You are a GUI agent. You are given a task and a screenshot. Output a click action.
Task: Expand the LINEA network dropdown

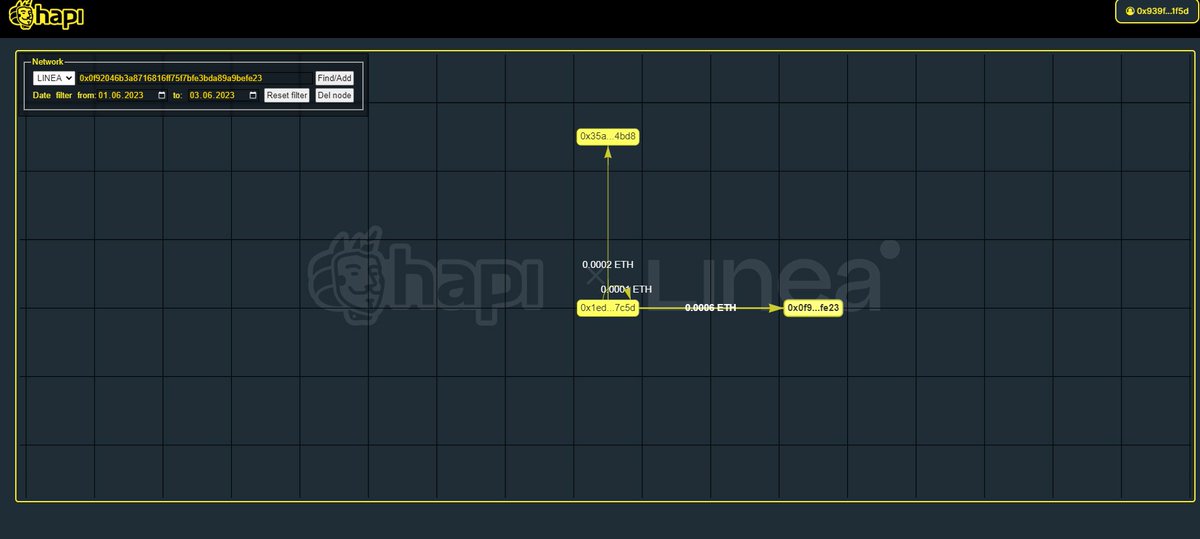tap(54, 78)
